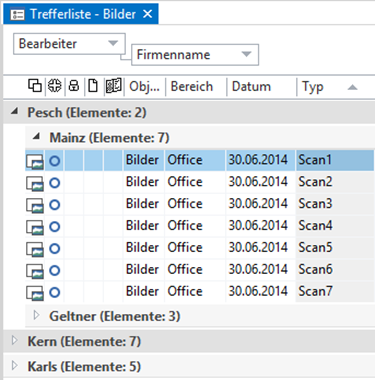This screenshot has width=375, height=380.
Task: Click the blue circle status in Scan3 row
Action: 55,205
